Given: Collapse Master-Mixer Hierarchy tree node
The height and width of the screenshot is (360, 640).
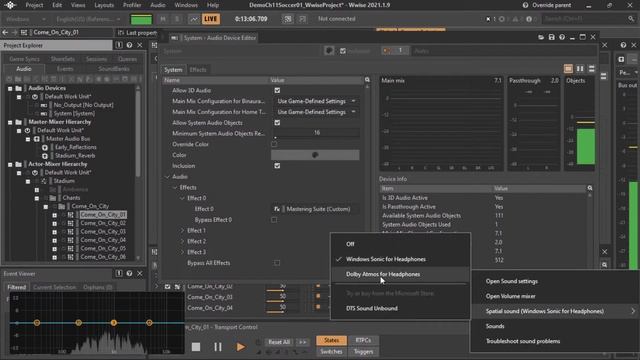Looking at the screenshot, I should point(10,122).
